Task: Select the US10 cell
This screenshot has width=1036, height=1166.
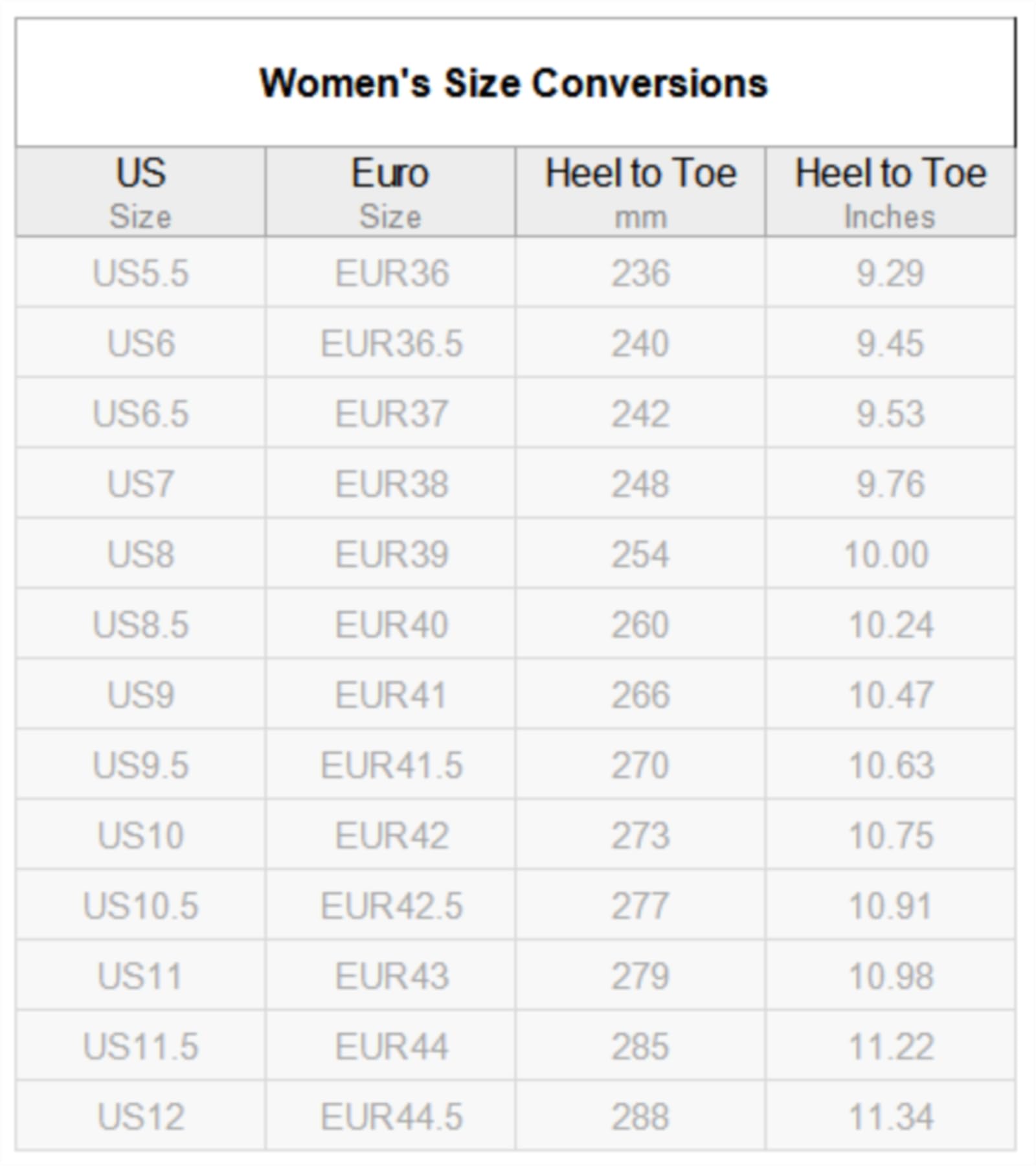Action: [141, 835]
